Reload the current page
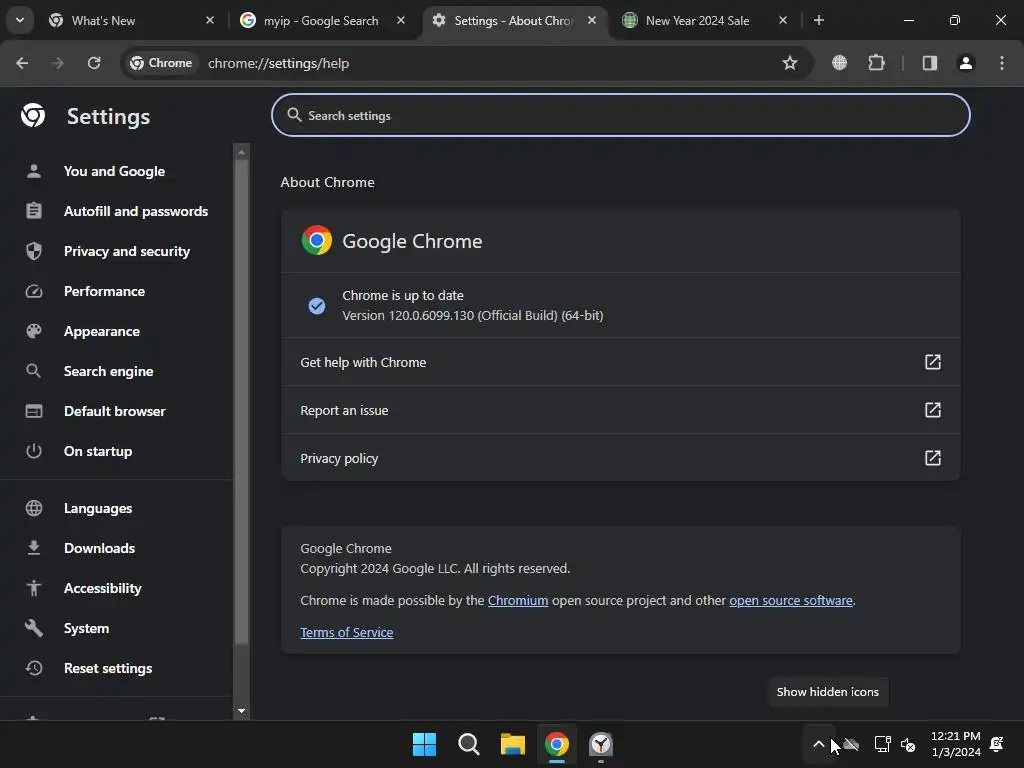 pyautogui.click(x=94, y=63)
